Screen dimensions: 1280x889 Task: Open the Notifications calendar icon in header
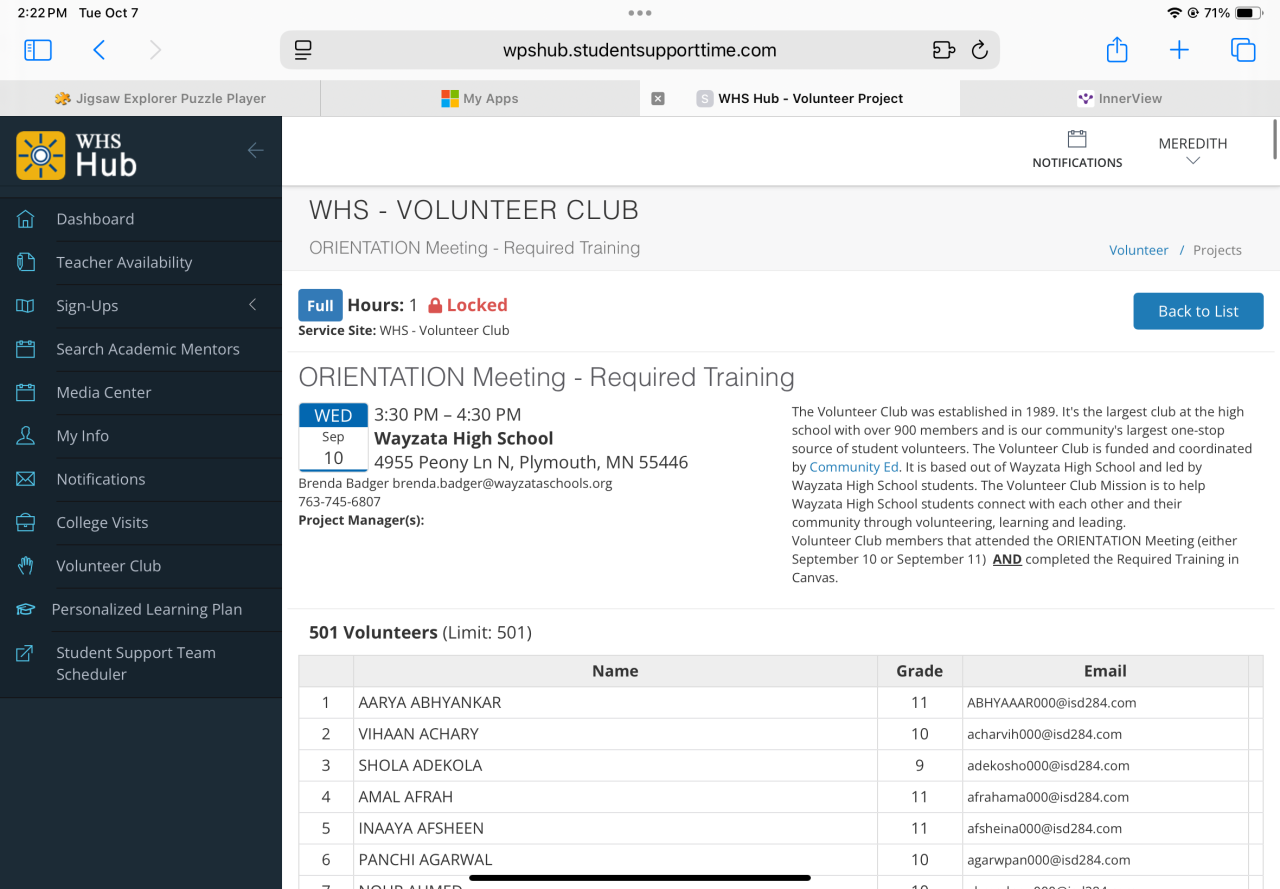tap(1077, 139)
